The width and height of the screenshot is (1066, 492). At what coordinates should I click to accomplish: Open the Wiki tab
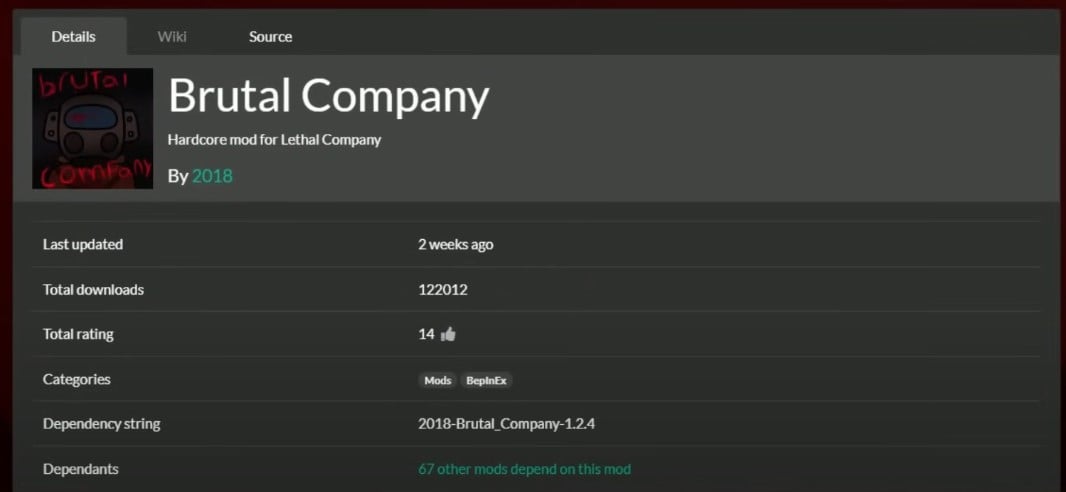tap(172, 37)
